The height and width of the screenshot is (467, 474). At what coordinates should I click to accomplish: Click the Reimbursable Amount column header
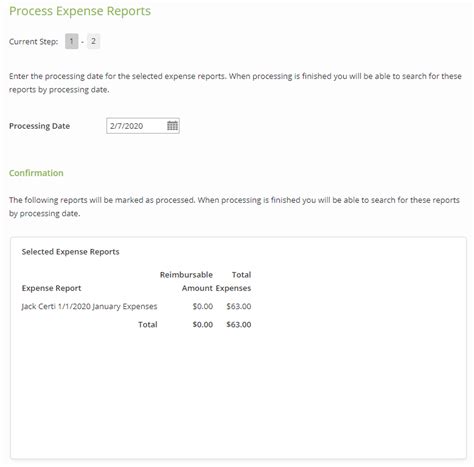point(186,281)
